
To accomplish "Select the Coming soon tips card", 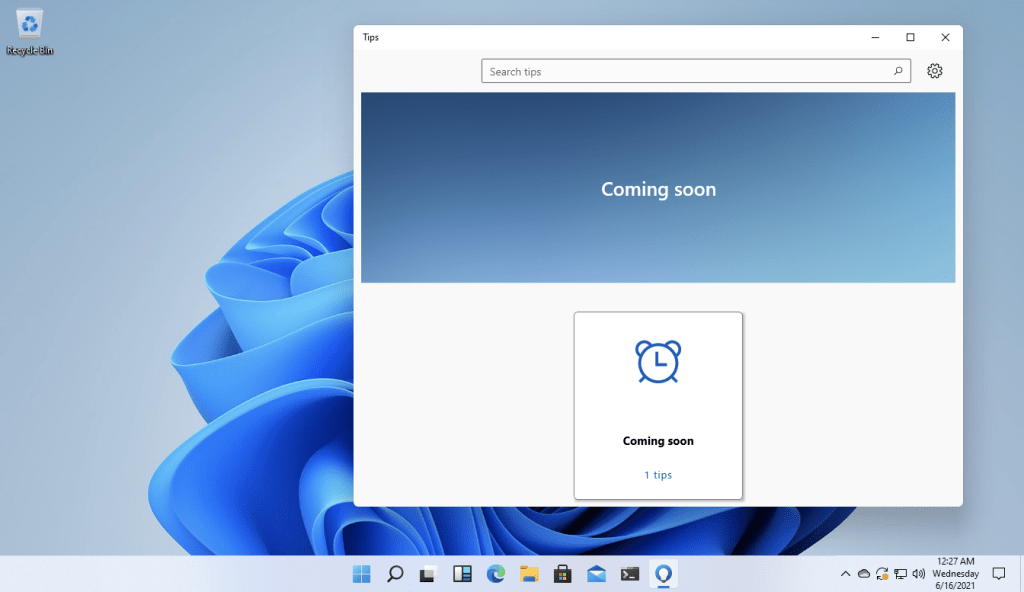I will 658,405.
